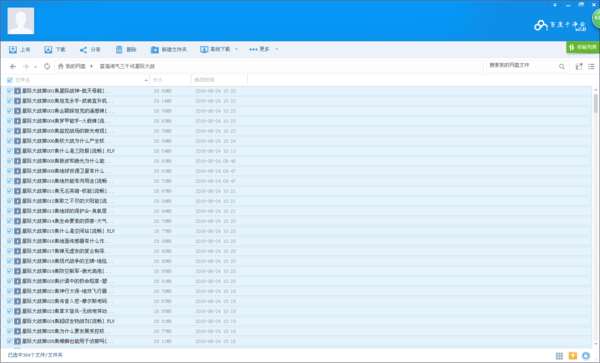Click the 离线下载 text button
Screen dimensions: 600x363
[220, 49]
